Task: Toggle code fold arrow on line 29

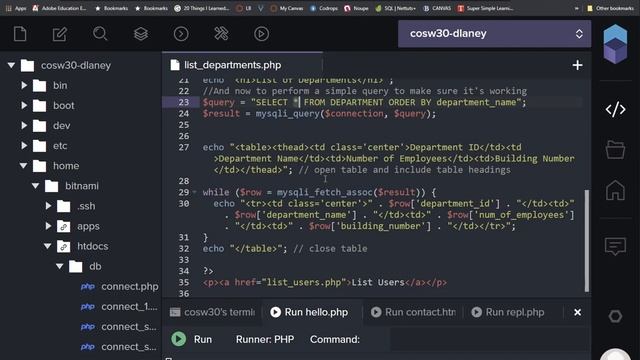Action: (x=194, y=192)
